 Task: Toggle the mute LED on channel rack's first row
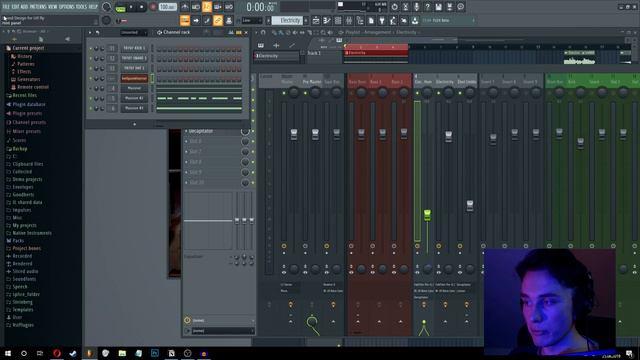91,48
